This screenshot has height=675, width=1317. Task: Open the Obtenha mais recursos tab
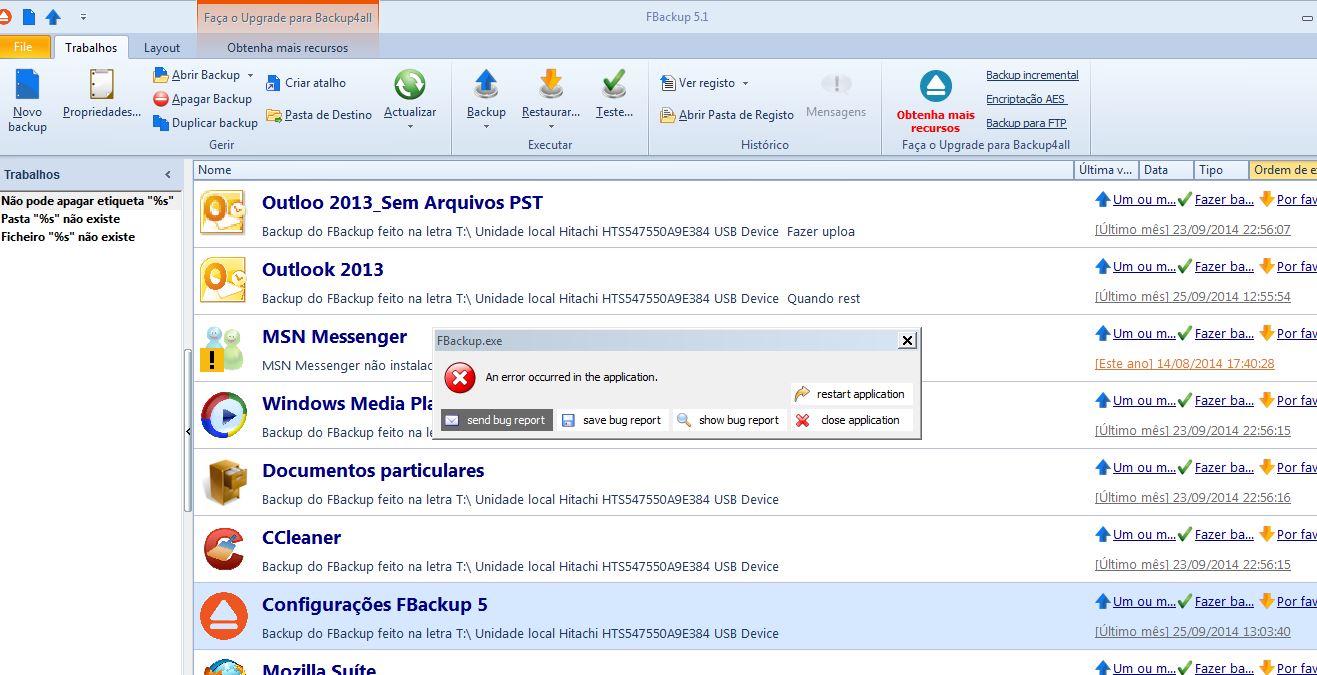288,47
